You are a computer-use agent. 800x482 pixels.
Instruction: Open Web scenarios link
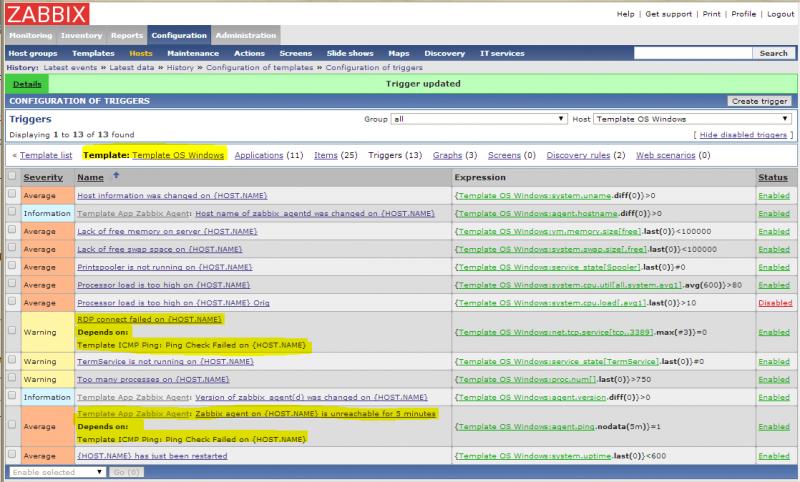click(x=665, y=155)
